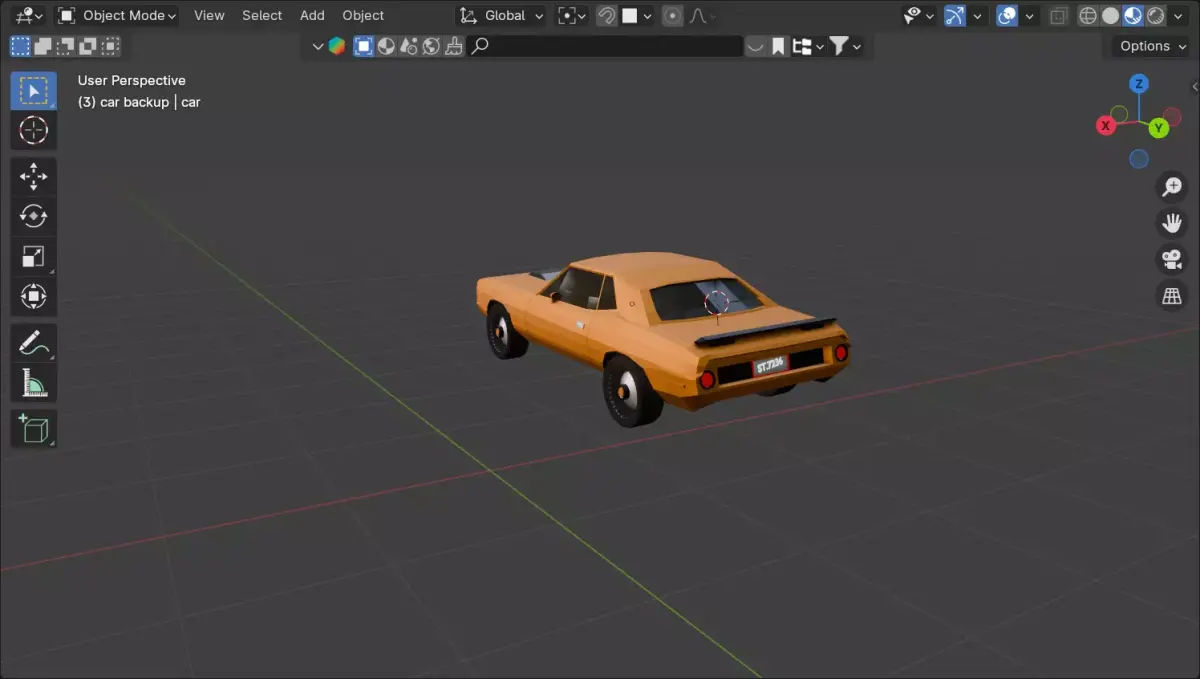Click the colorful hexagon library icon
Image resolution: width=1200 pixels, height=679 pixels.
tap(337, 46)
